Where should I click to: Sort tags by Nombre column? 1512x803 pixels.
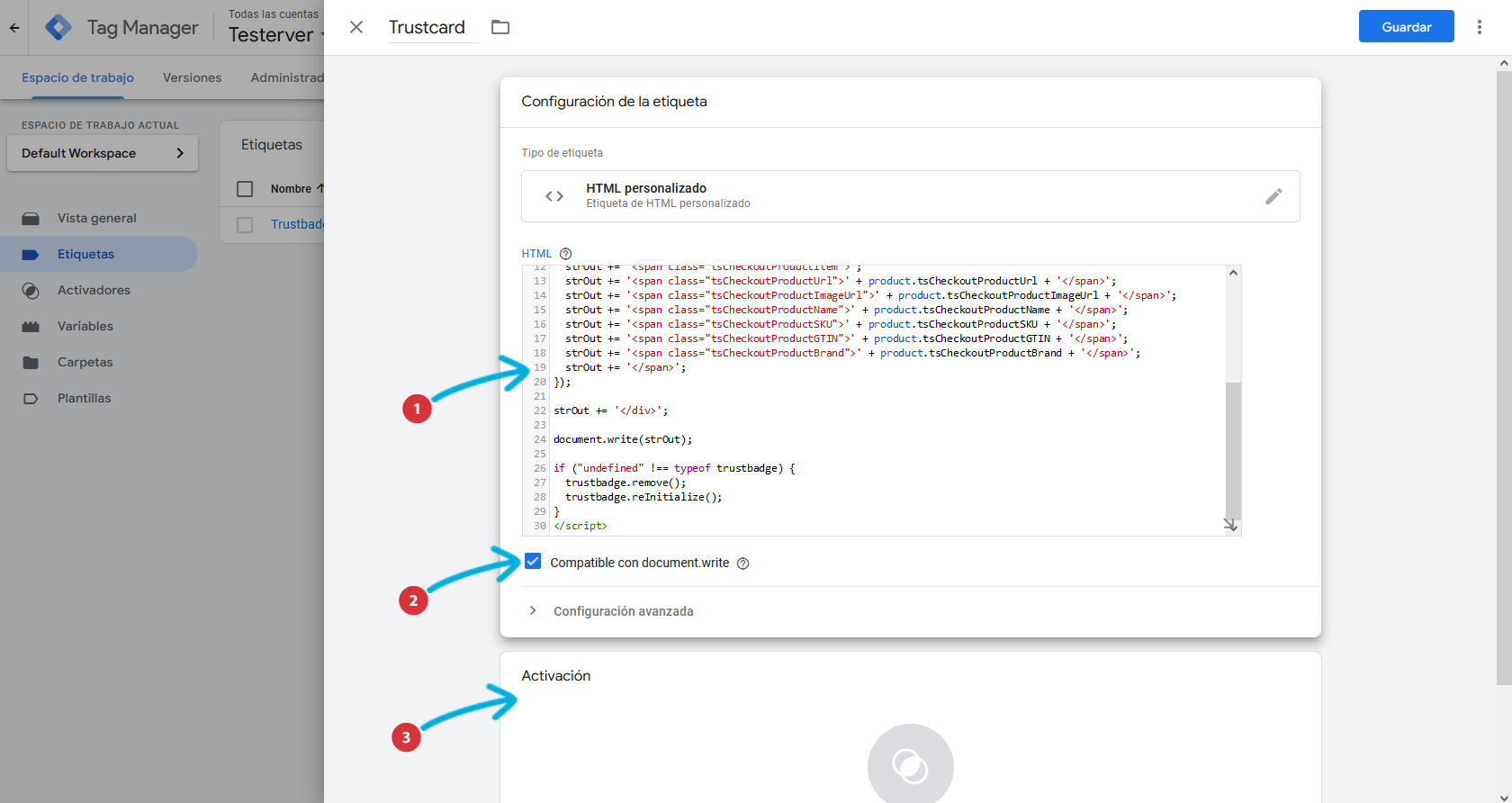pyautogui.click(x=297, y=189)
